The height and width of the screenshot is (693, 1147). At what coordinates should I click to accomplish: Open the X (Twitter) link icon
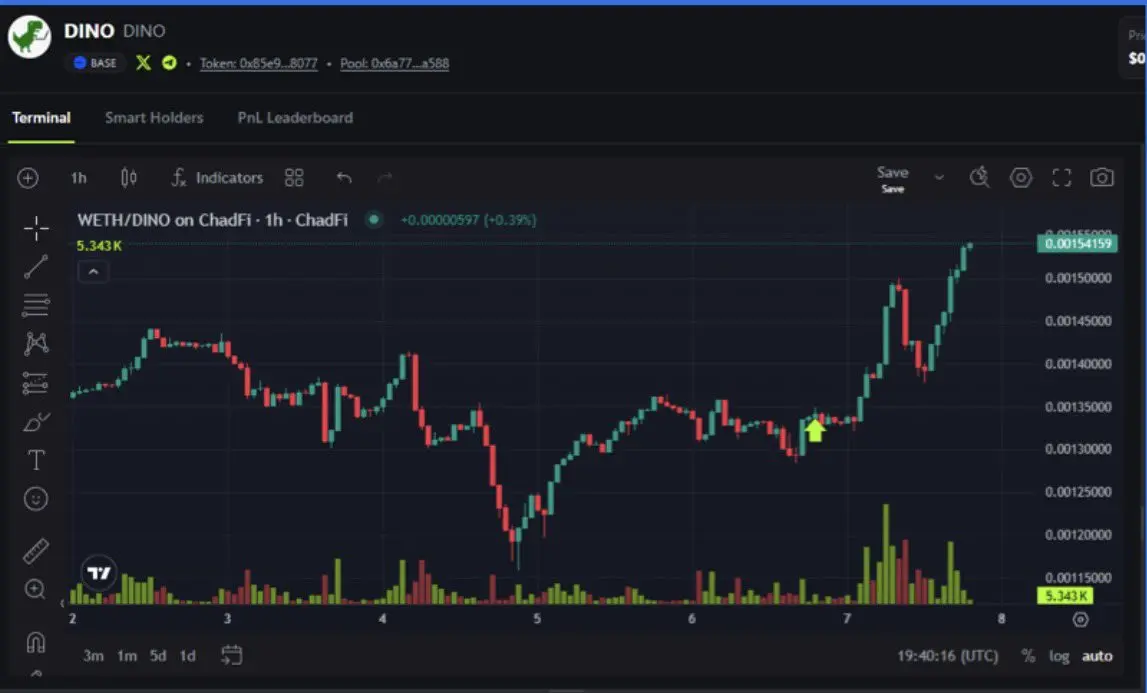tap(143, 63)
